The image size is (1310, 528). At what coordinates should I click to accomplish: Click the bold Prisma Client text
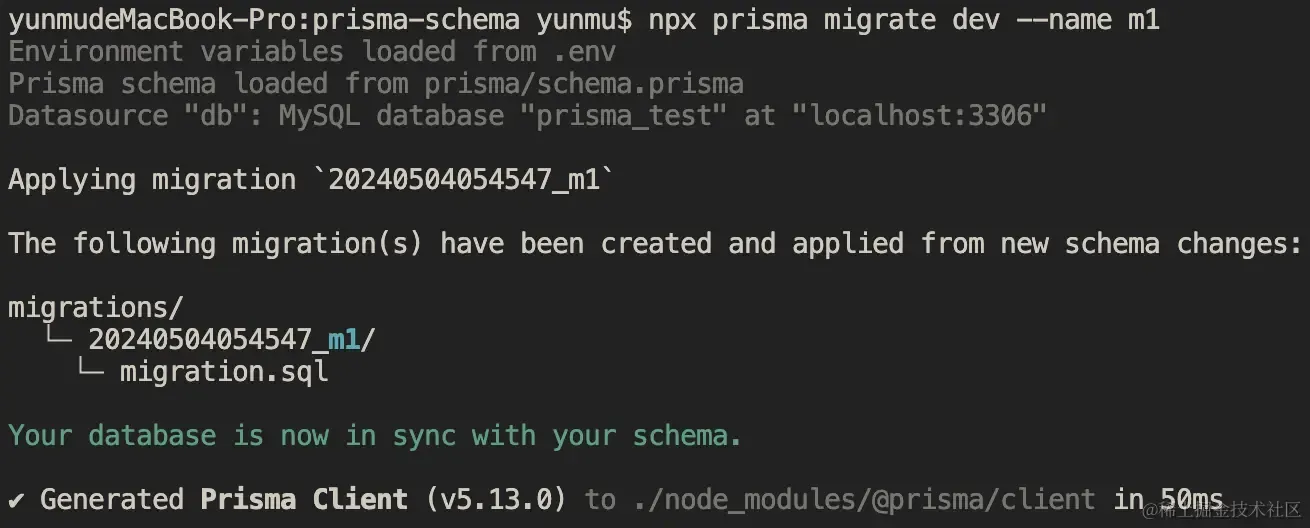click(304, 499)
